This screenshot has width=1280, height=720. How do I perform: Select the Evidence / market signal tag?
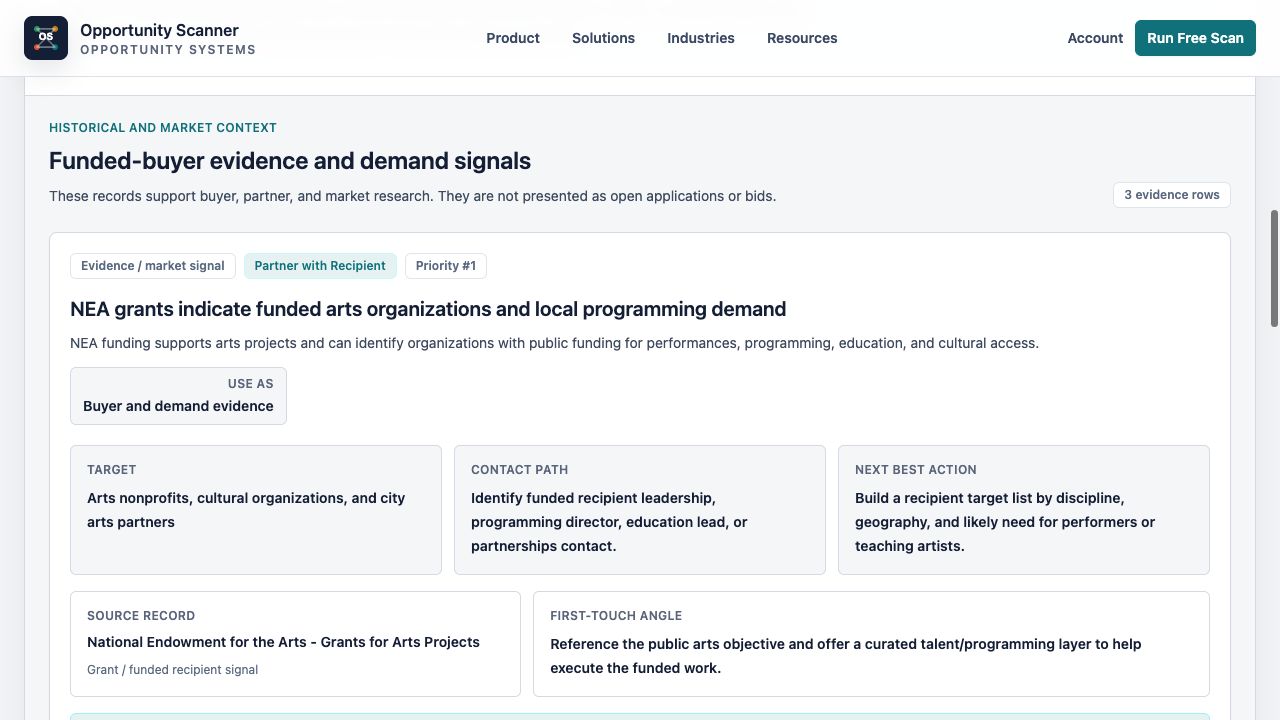[153, 266]
